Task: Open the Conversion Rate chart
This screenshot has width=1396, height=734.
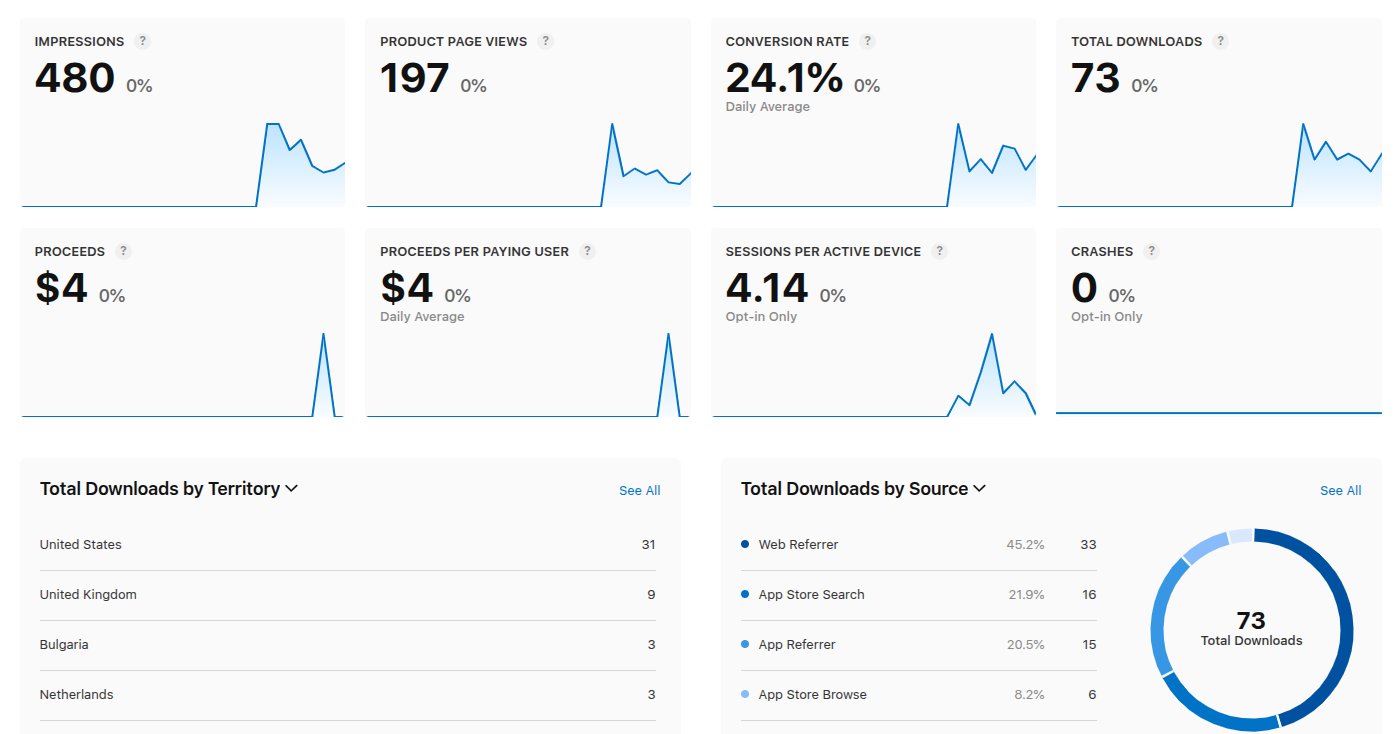Action: [x=874, y=164]
